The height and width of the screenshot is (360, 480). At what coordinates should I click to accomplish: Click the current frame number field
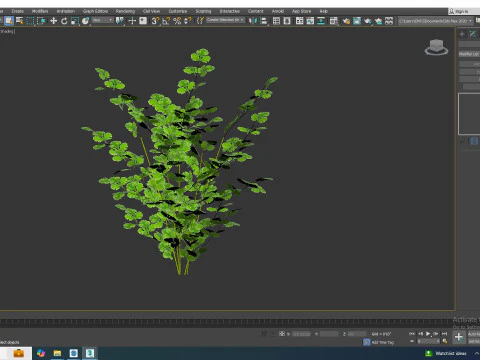428,341
